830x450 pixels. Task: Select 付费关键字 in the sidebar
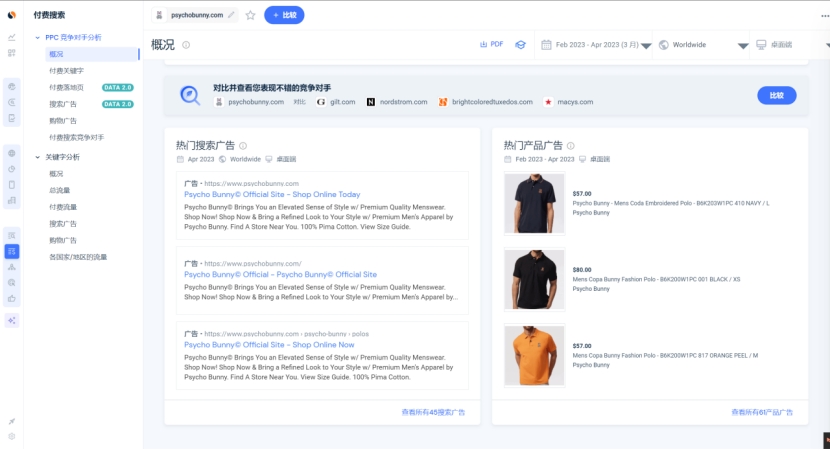point(66,71)
